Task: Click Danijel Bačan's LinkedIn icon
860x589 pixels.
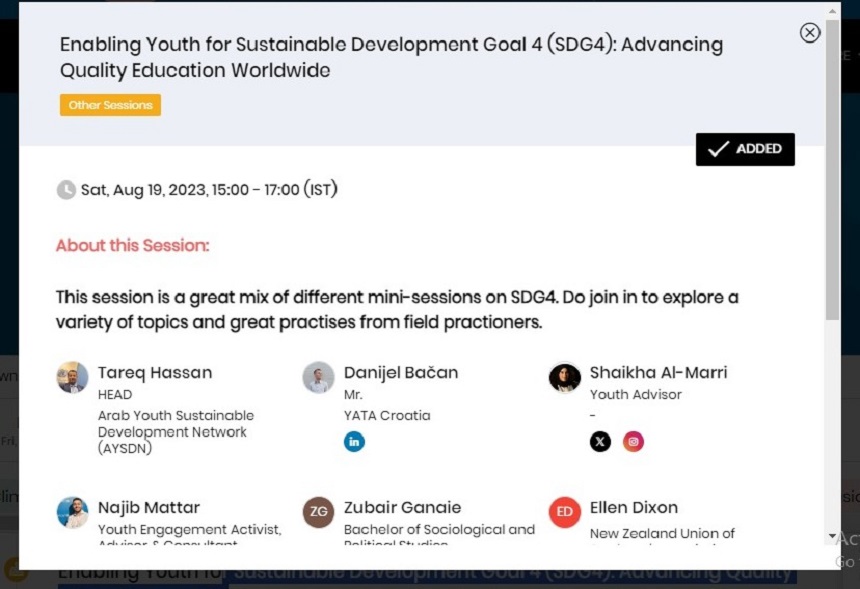Action: pos(354,441)
